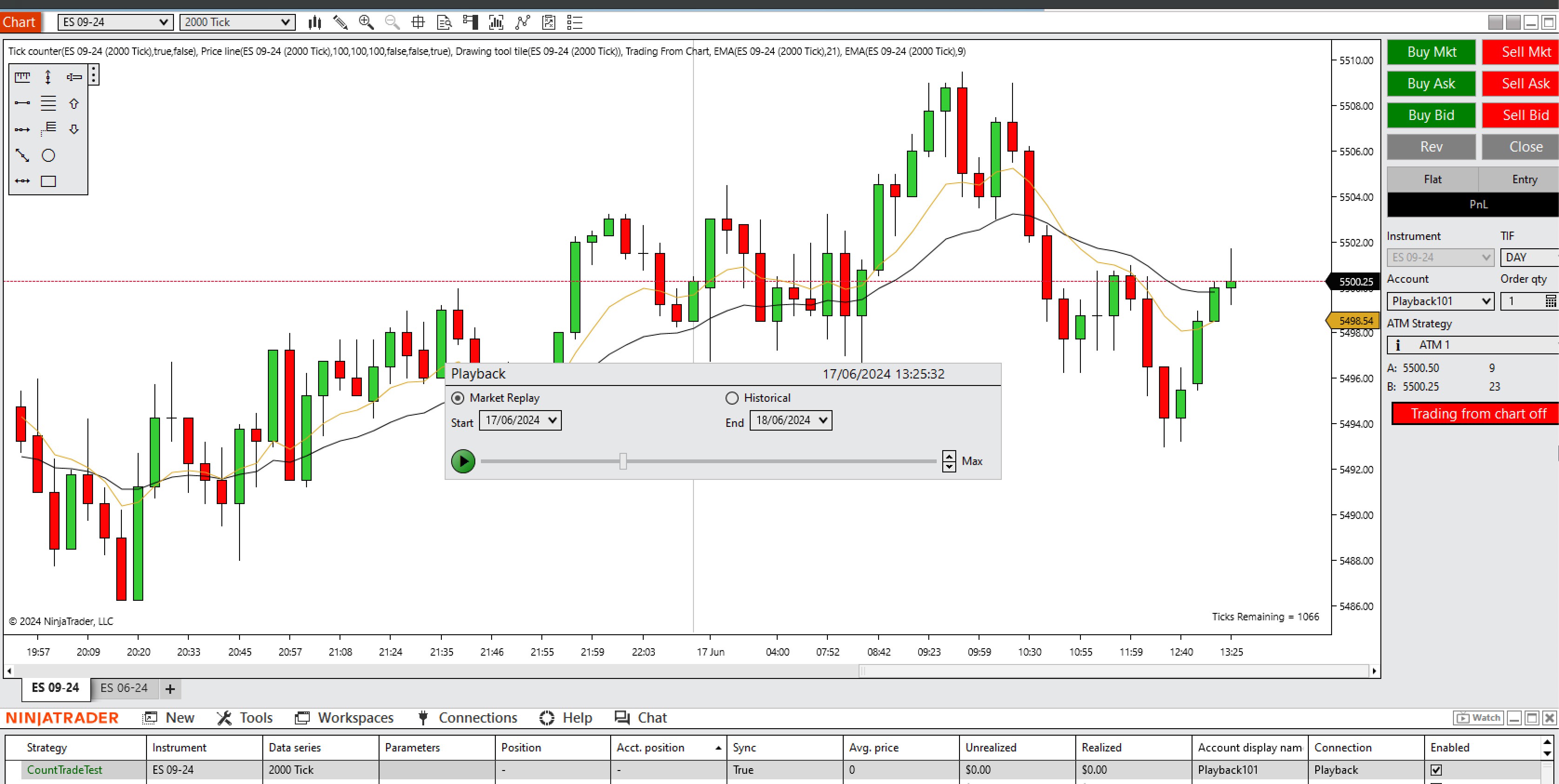1559x784 pixels.
Task: Expand the Playback101 account dropdown
Action: click(1440, 301)
